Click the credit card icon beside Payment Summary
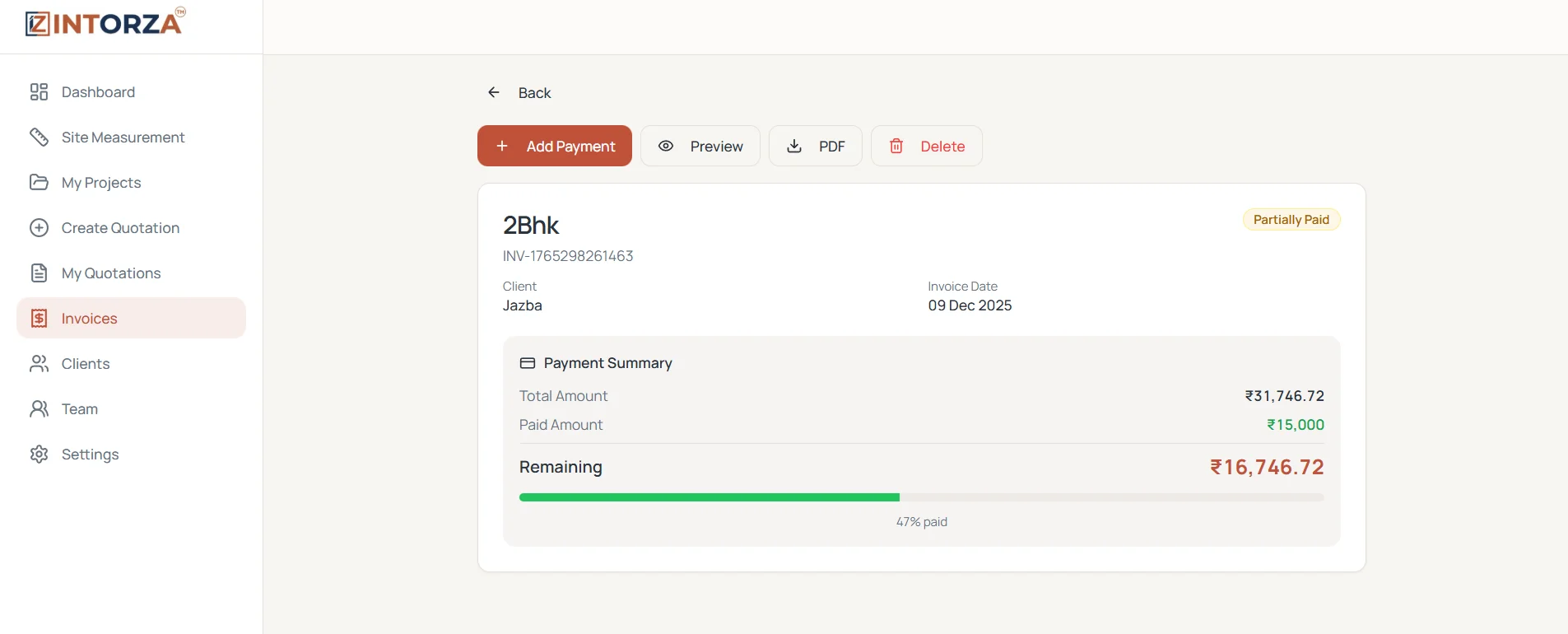The image size is (1568, 634). pos(528,363)
